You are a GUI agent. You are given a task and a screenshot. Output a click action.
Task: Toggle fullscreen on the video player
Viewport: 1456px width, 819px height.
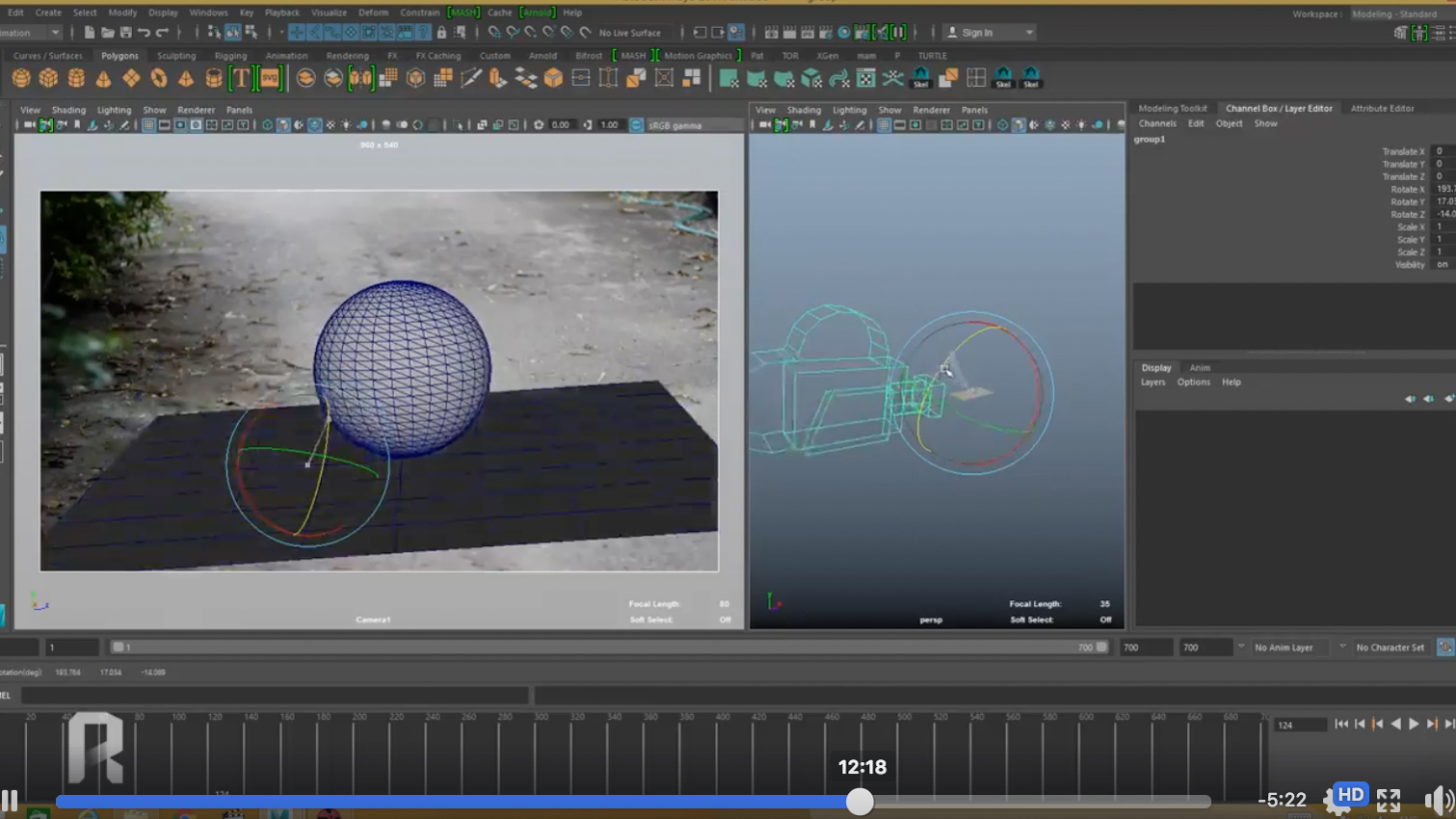coord(1388,800)
